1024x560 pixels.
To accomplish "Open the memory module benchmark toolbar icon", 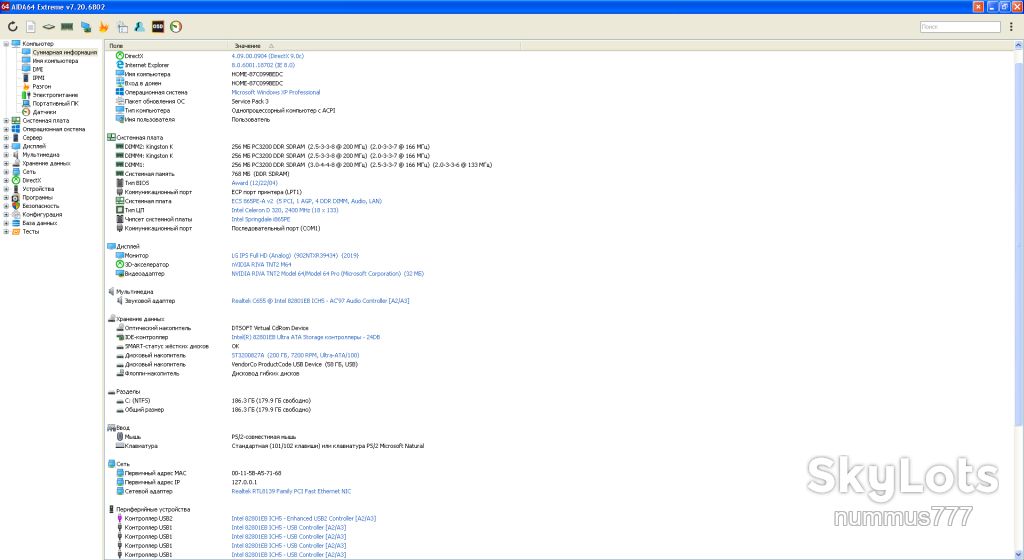I will point(67,27).
